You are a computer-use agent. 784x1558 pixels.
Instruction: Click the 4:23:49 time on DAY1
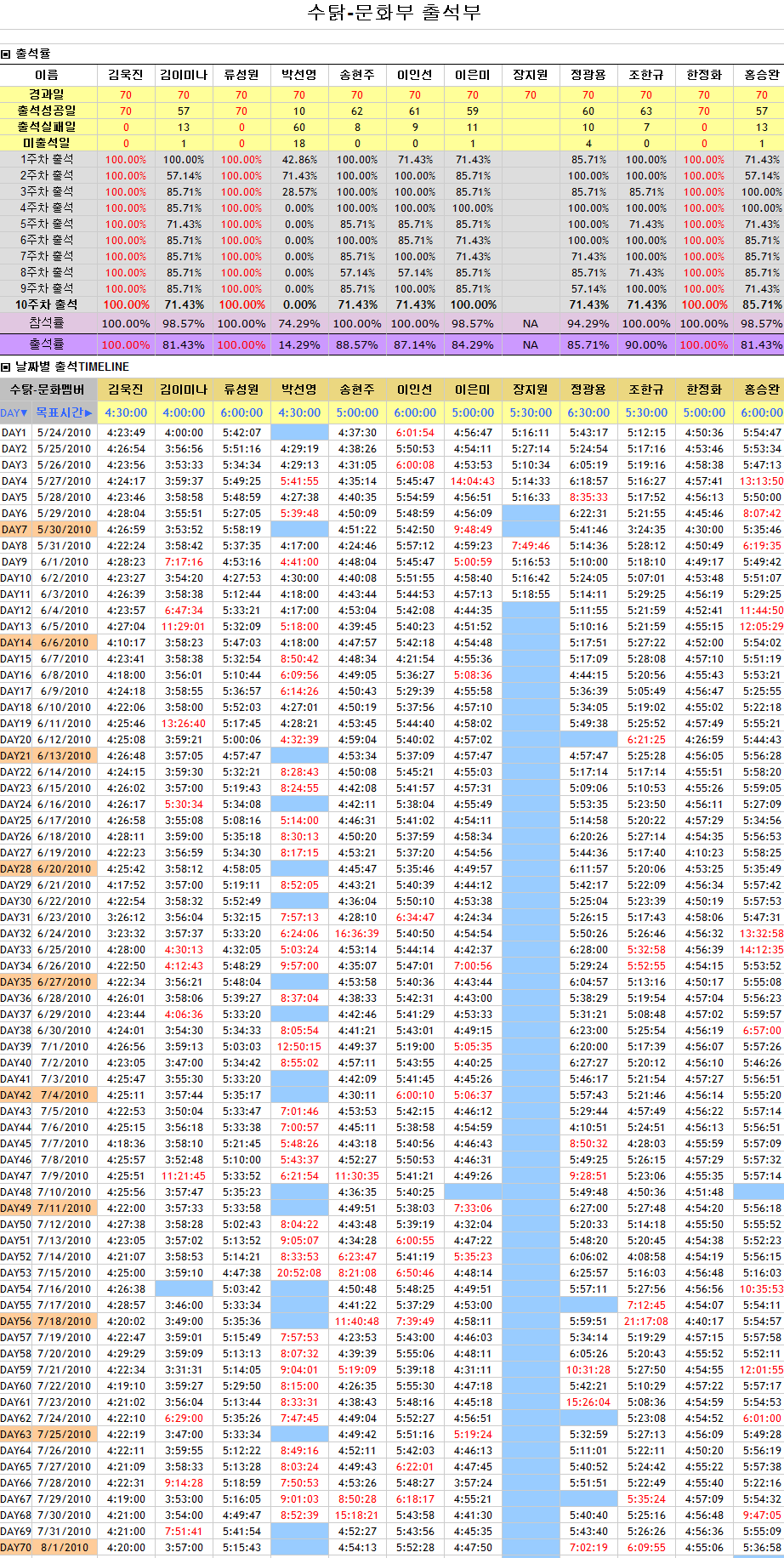[x=126, y=432]
